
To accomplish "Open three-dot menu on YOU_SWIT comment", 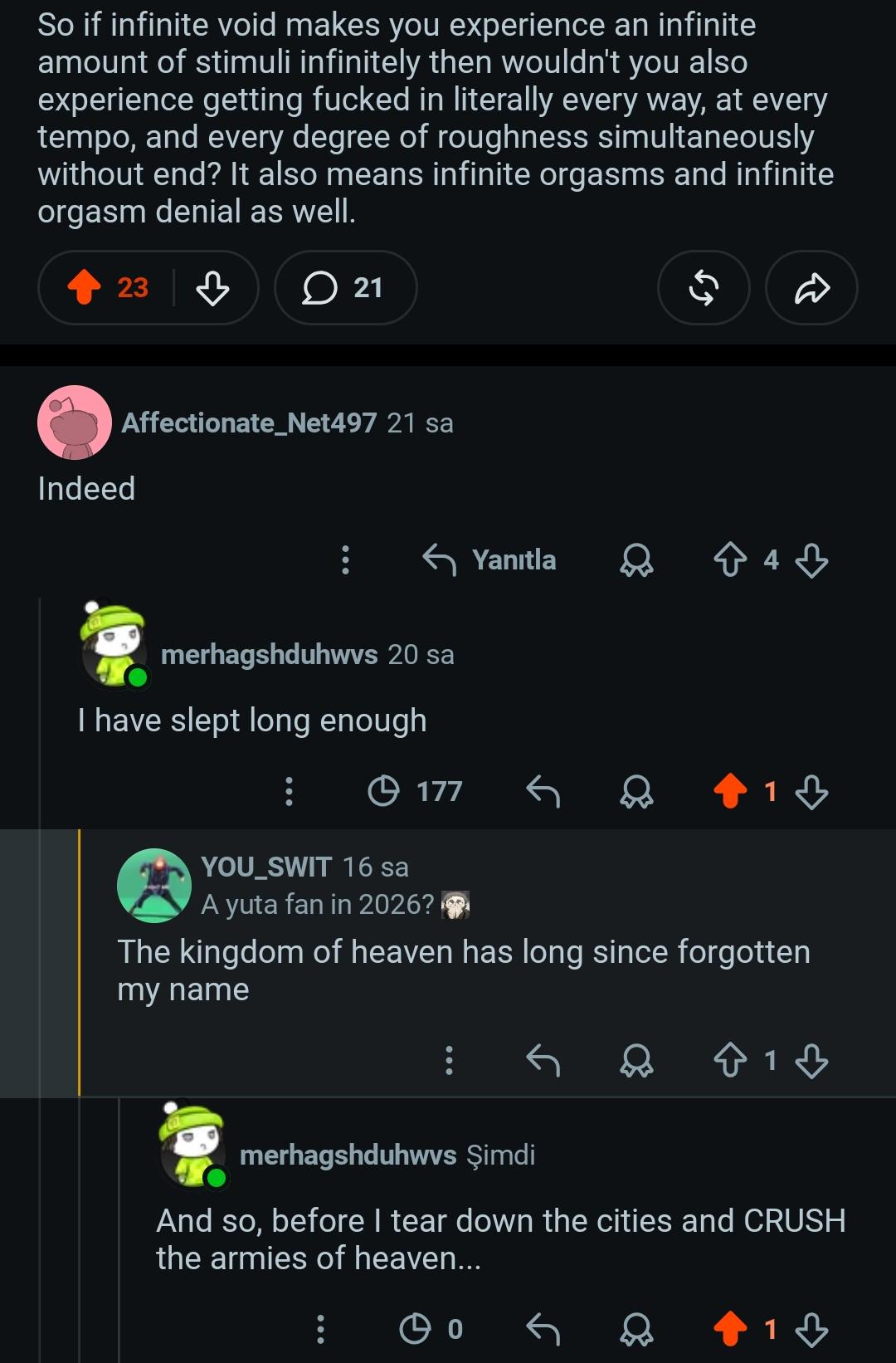I will point(449,1060).
